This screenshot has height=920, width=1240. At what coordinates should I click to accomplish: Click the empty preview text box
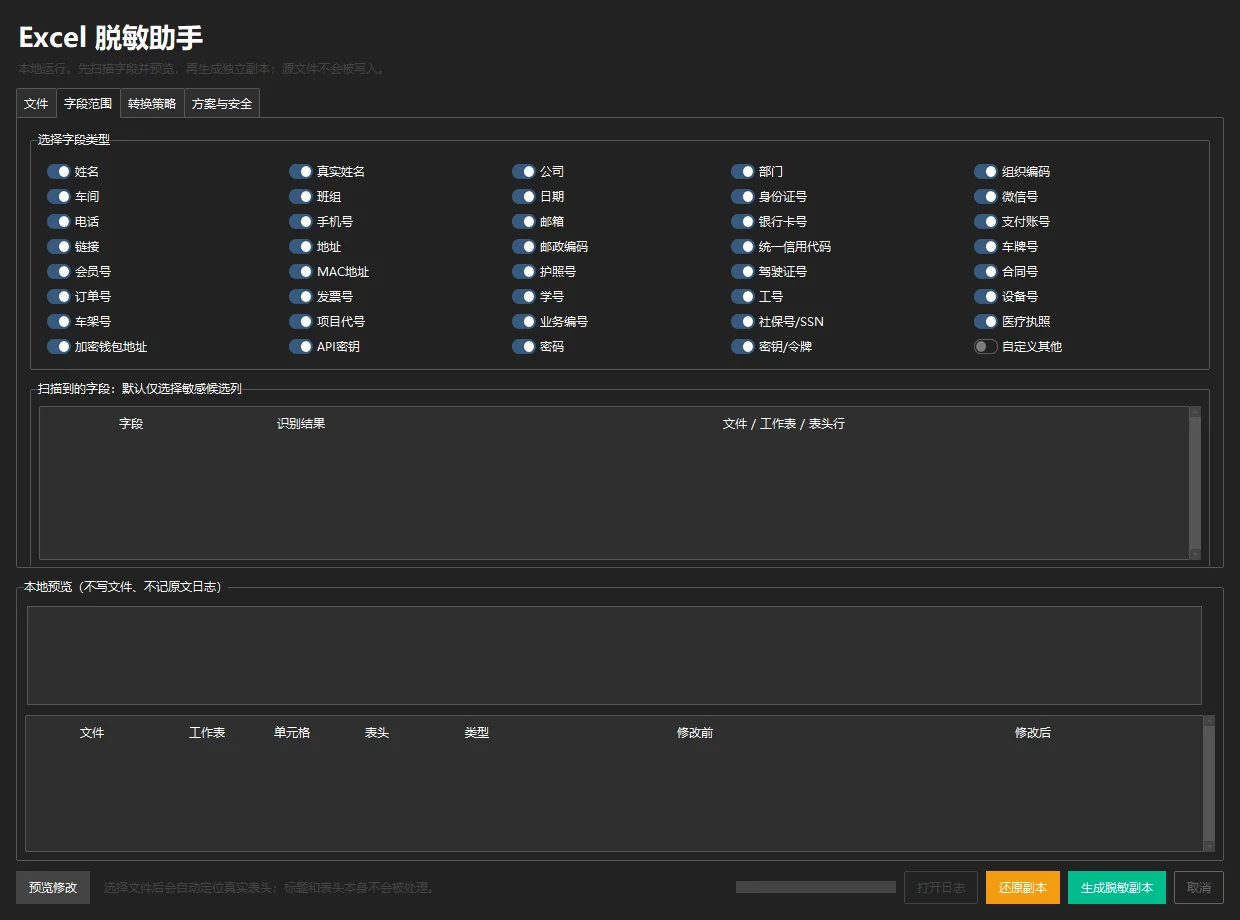point(614,655)
